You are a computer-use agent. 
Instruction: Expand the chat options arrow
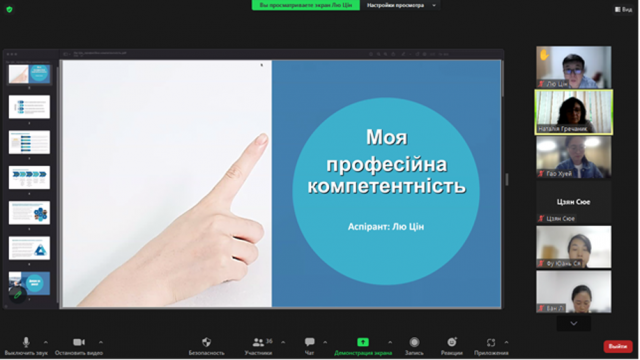pyautogui.click(x=325, y=342)
